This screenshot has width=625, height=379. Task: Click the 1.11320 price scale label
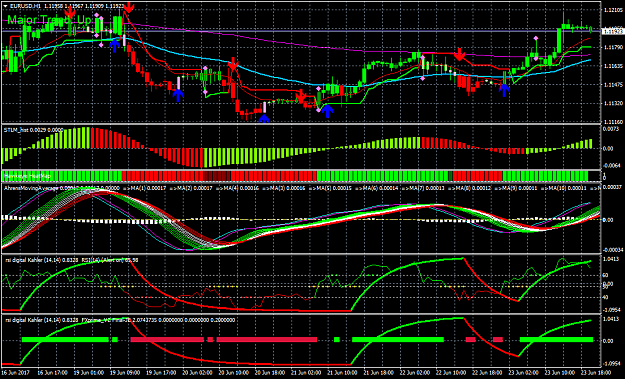click(x=613, y=104)
